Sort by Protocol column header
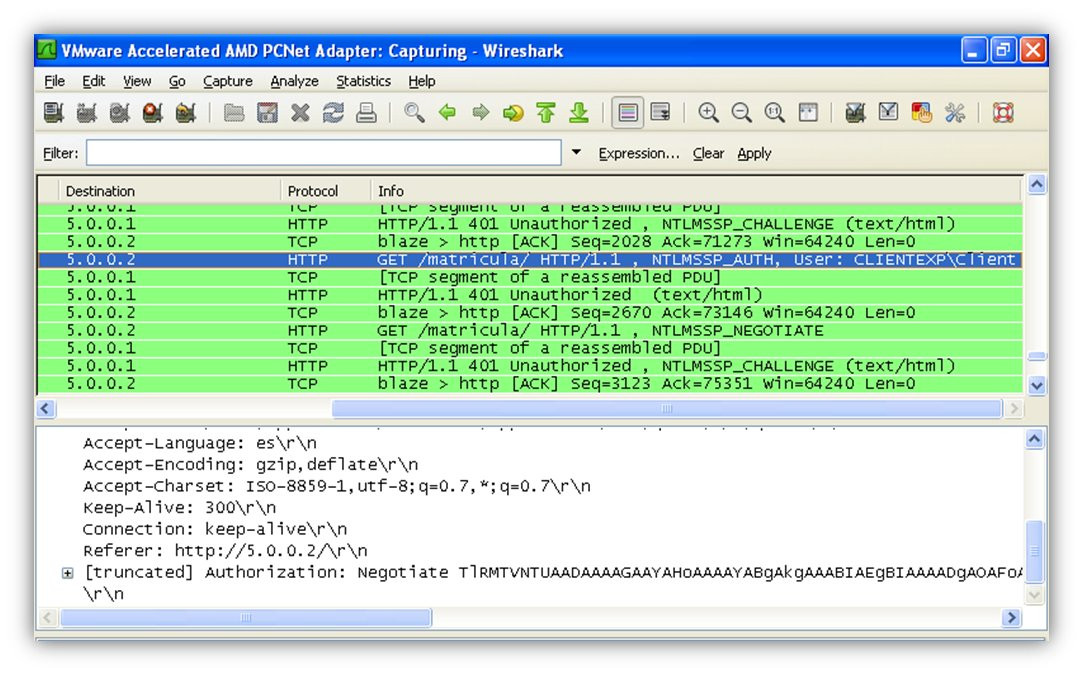 [325, 191]
